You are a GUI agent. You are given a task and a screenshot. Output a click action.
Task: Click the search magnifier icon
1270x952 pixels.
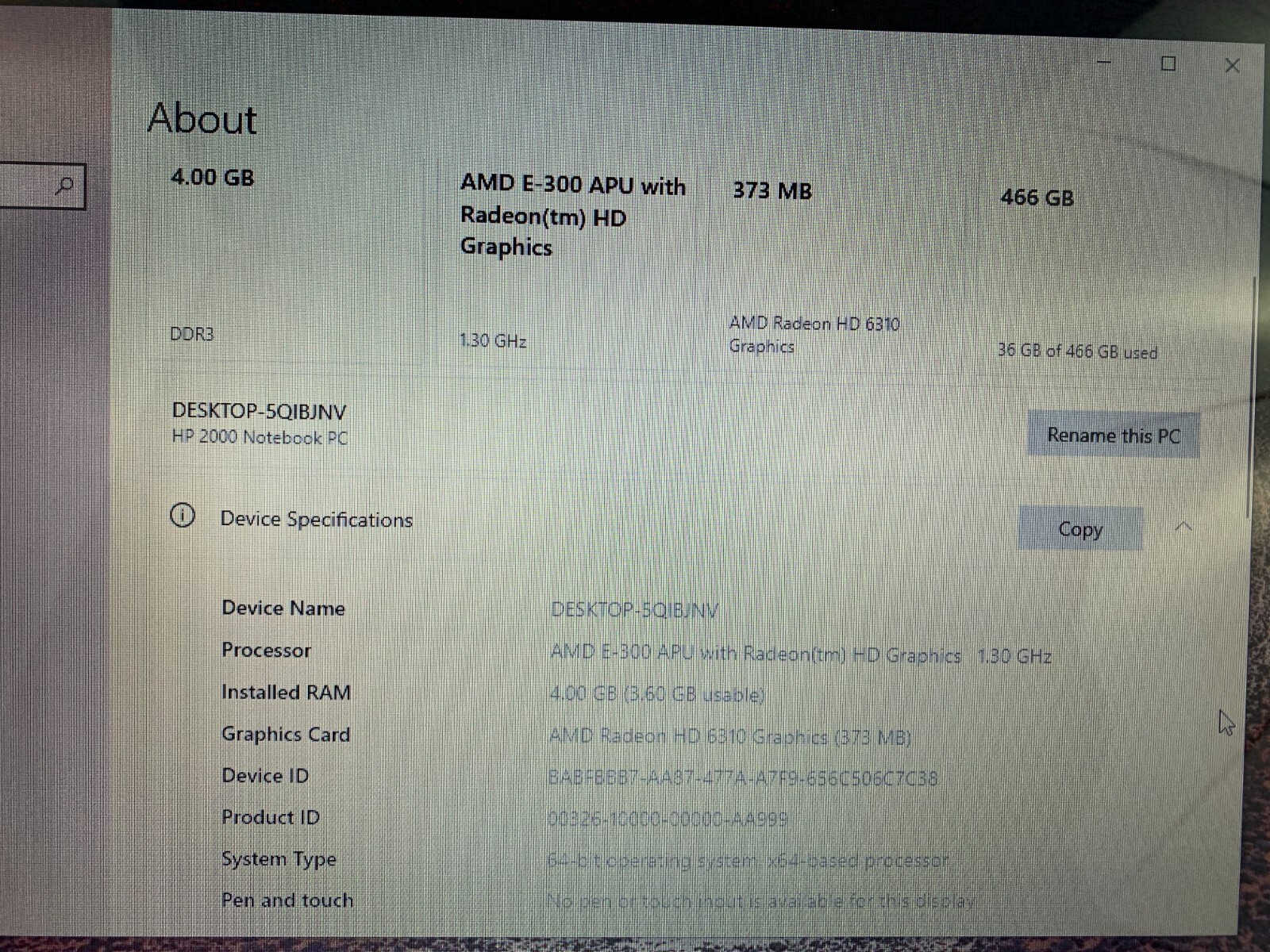65,186
